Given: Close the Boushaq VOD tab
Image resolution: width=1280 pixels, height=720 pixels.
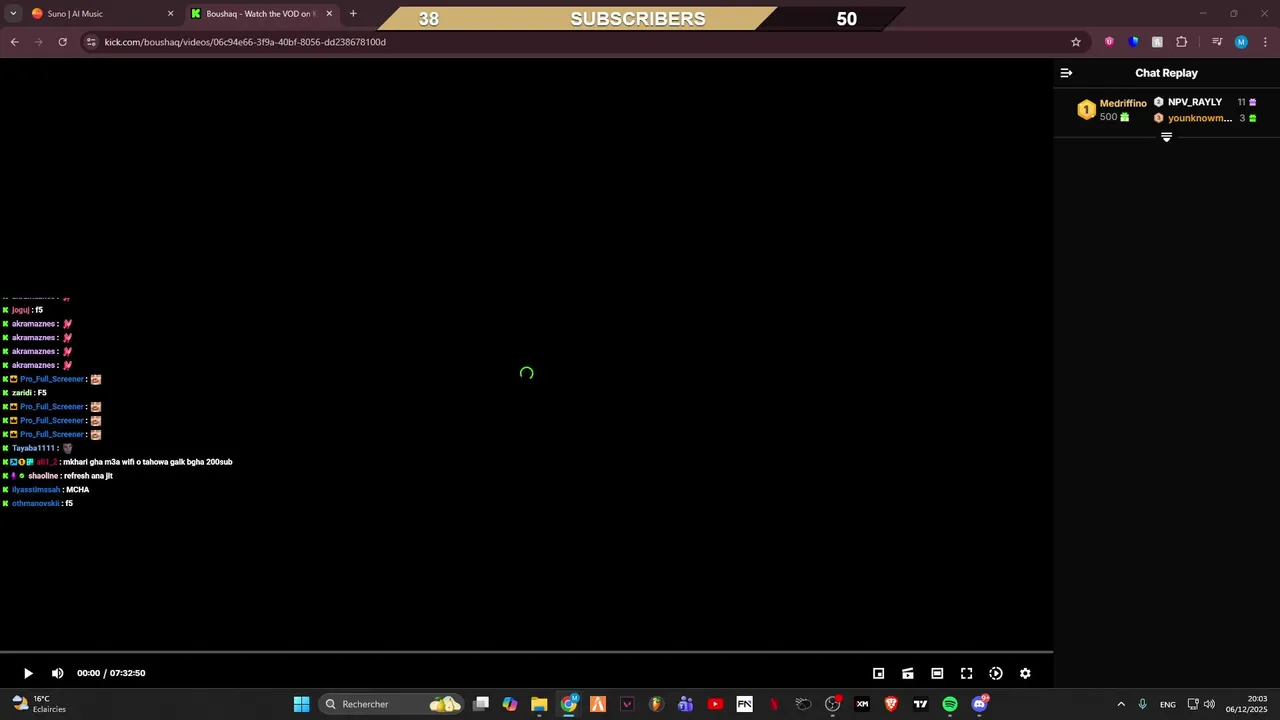Looking at the screenshot, I should (x=329, y=14).
